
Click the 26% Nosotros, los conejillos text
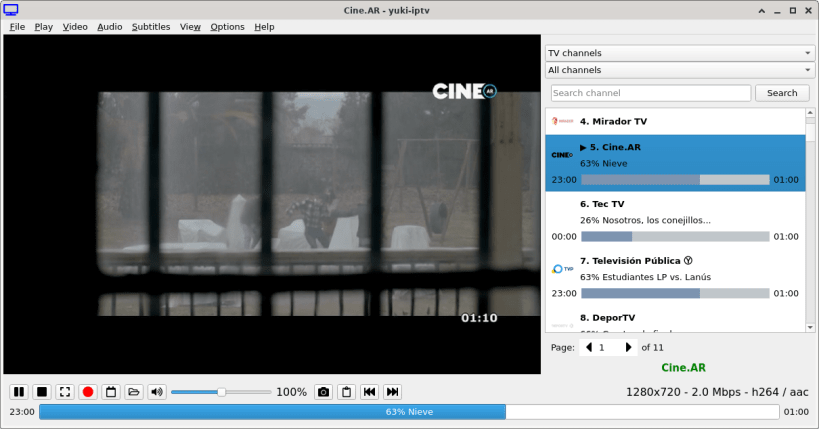[645, 220]
